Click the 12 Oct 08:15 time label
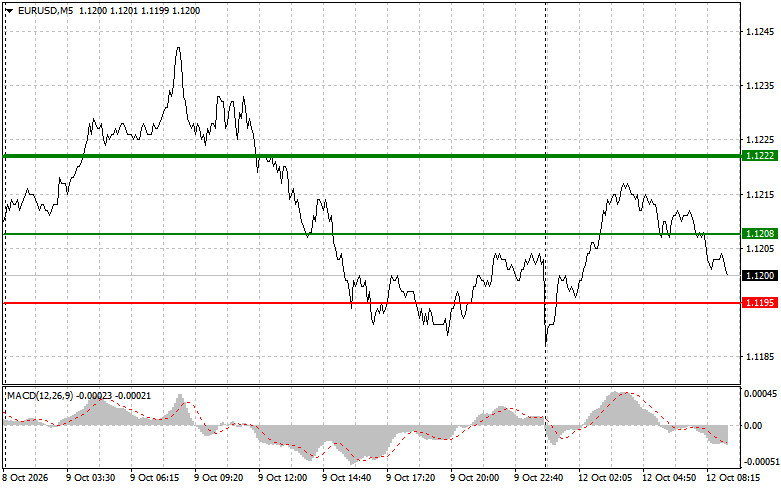Image resolution: width=781 pixels, height=489 pixels. (x=733, y=478)
